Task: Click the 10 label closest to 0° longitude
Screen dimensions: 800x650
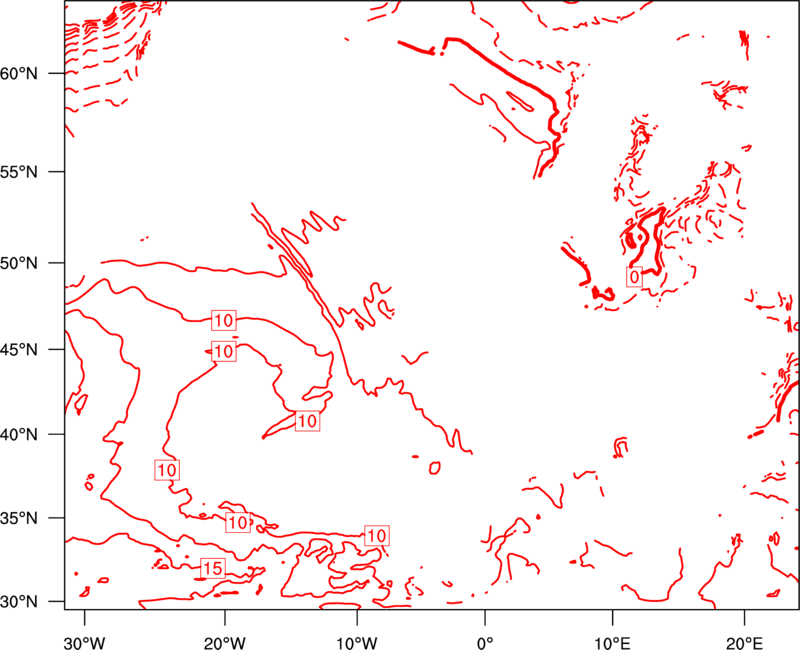Action: point(377,535)
